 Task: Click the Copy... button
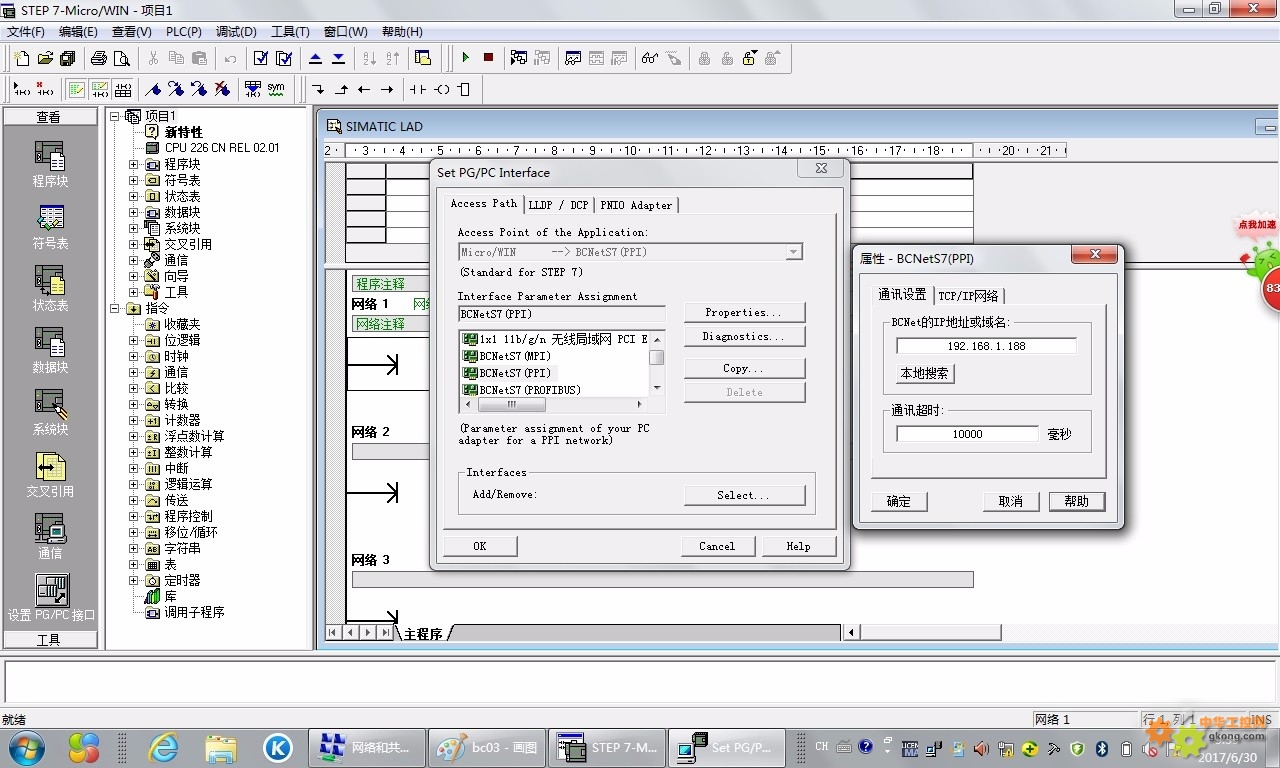(x=744, y=369)
